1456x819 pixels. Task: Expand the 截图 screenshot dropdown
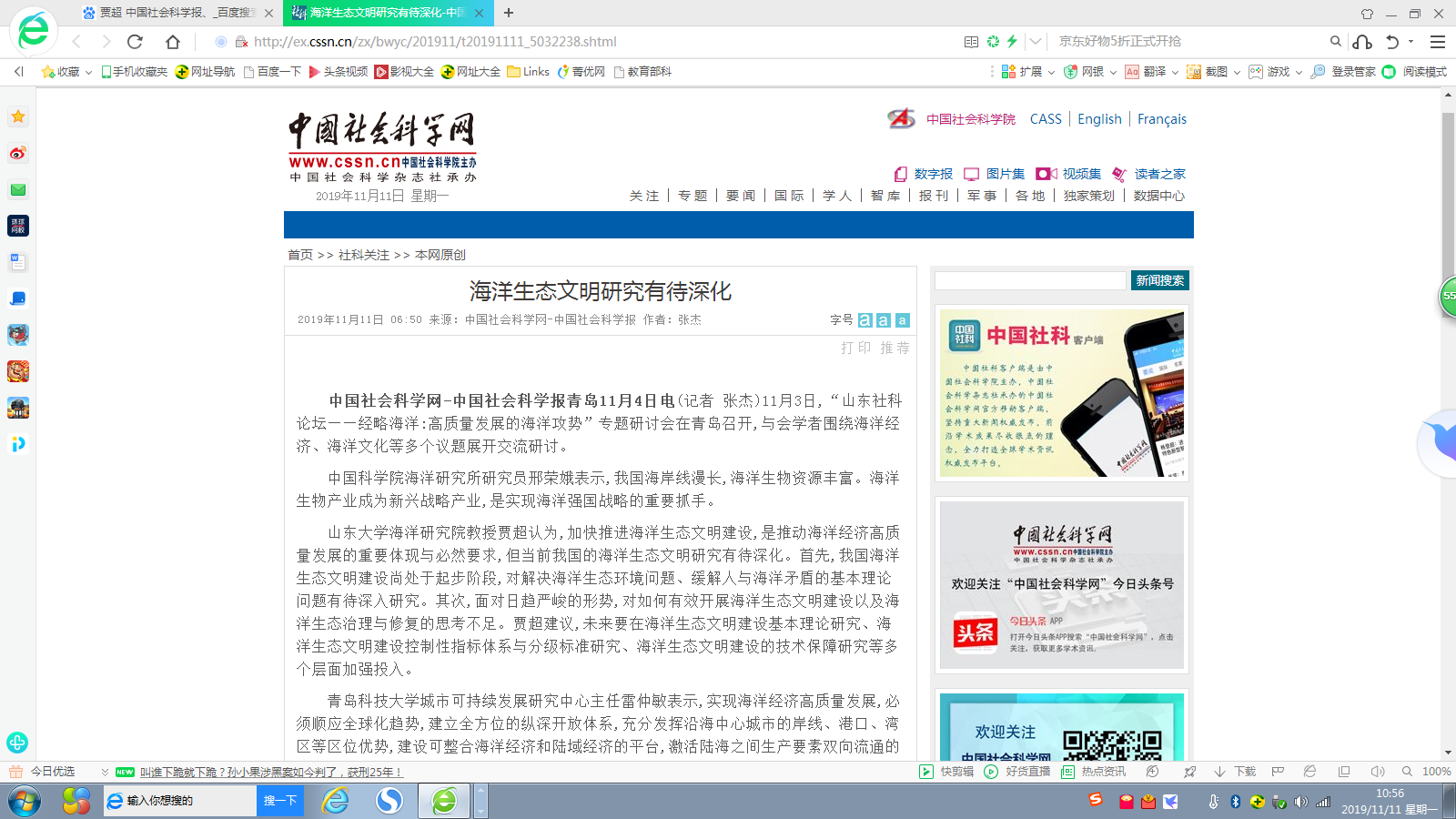coord(1237,73)
